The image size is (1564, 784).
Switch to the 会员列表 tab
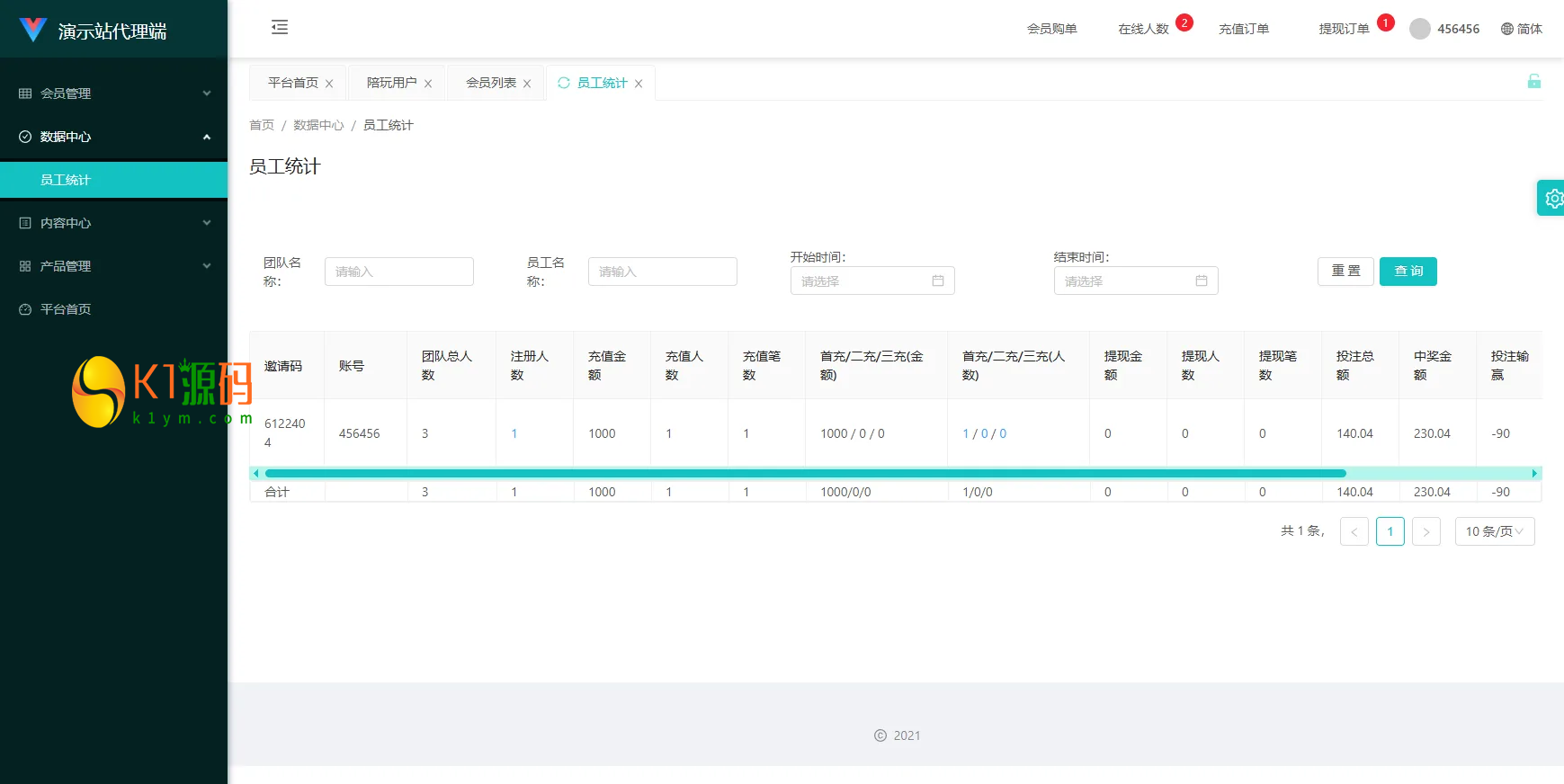pos(491,83)
